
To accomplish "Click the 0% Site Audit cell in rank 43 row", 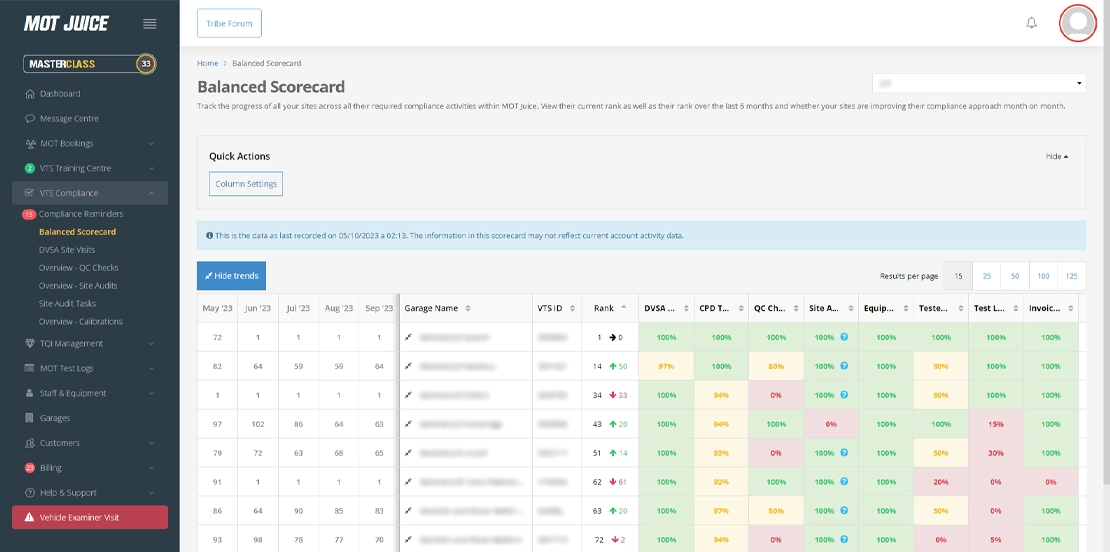I will click(831, 424).
